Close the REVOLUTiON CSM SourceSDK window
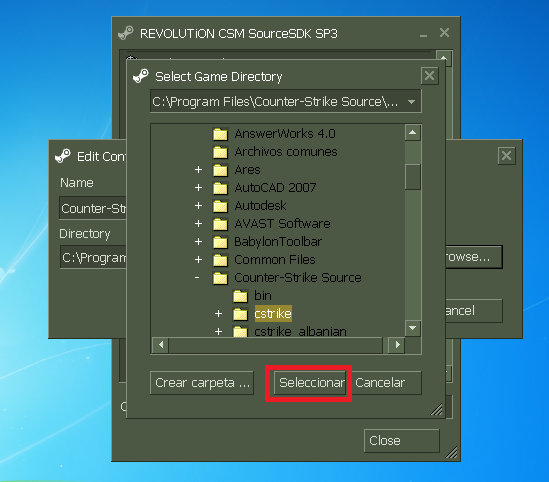Image resolution: width=549 pixels, height=482 pixels. (444, 33)
